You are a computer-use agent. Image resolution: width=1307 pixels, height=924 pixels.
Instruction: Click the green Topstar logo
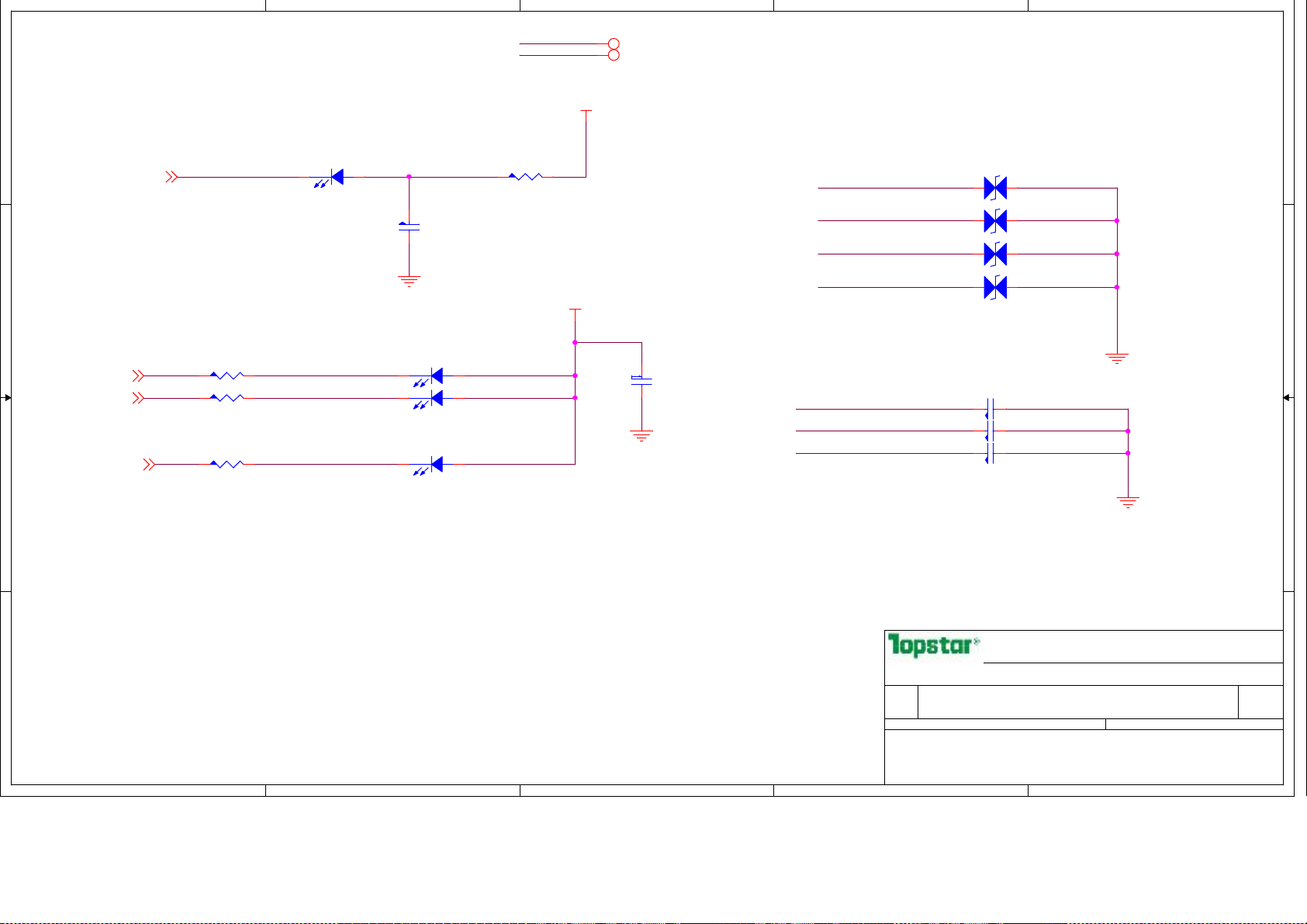click(x=933, y=645)
